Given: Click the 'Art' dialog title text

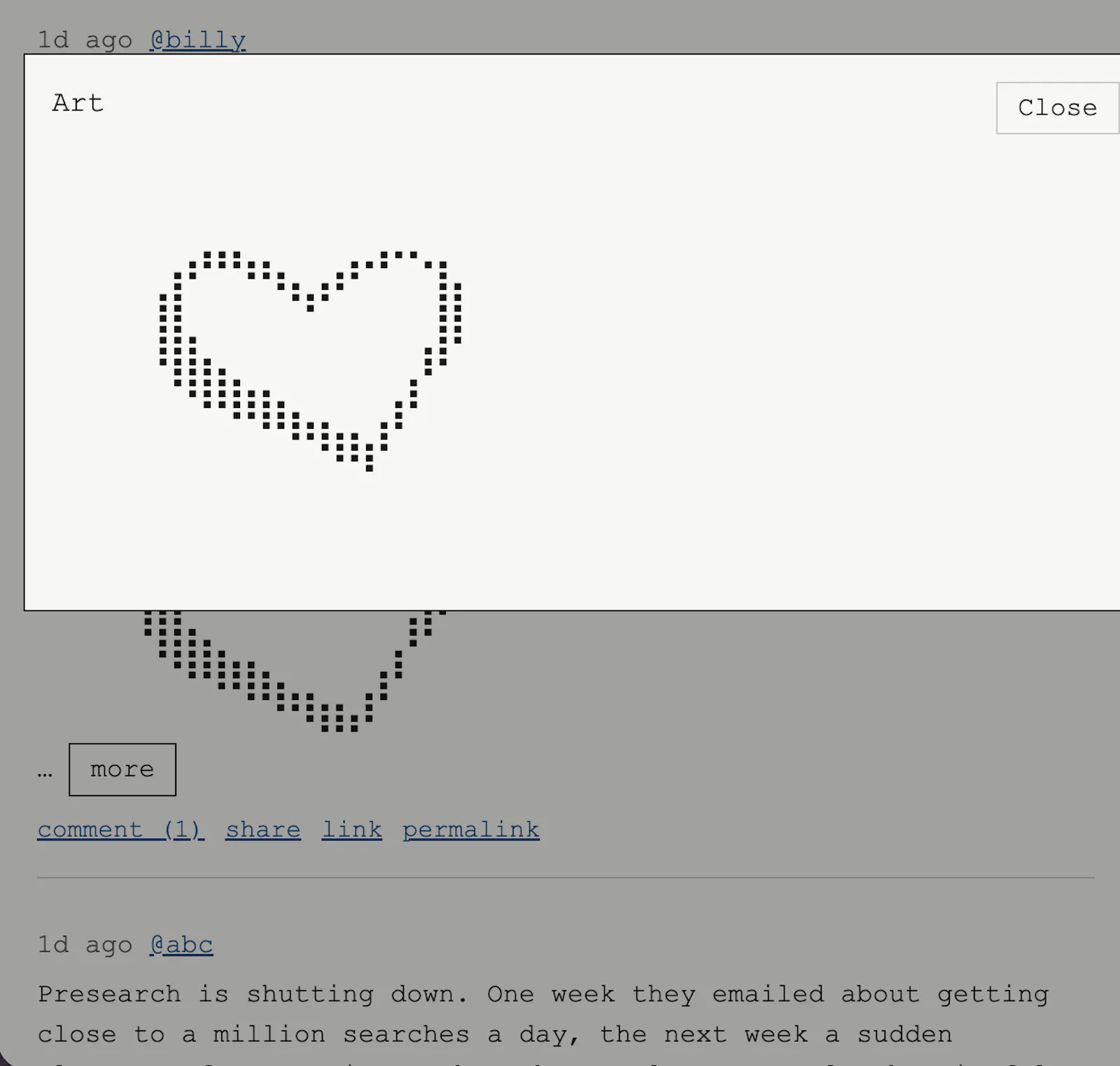Looking at the screenshot, I should (x=78, y=103).
